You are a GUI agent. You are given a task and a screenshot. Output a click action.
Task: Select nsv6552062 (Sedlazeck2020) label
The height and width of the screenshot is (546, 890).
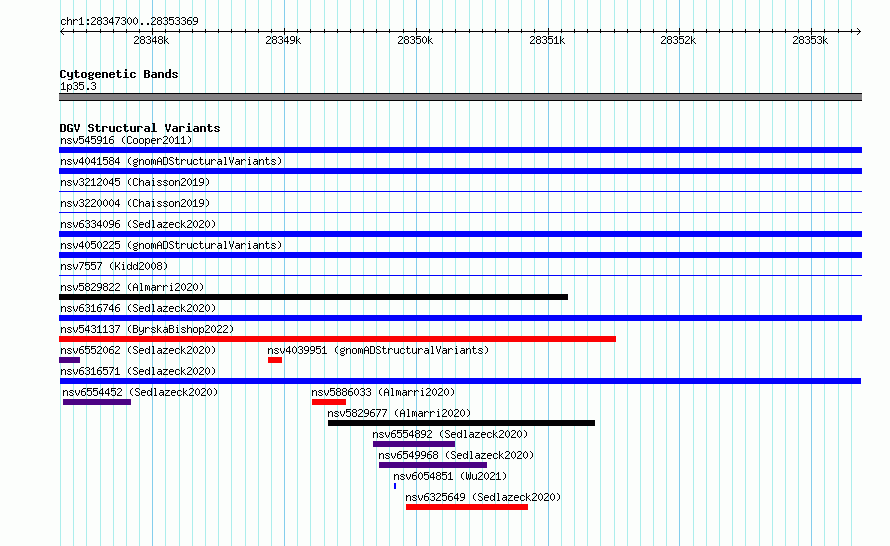[138, 350]
